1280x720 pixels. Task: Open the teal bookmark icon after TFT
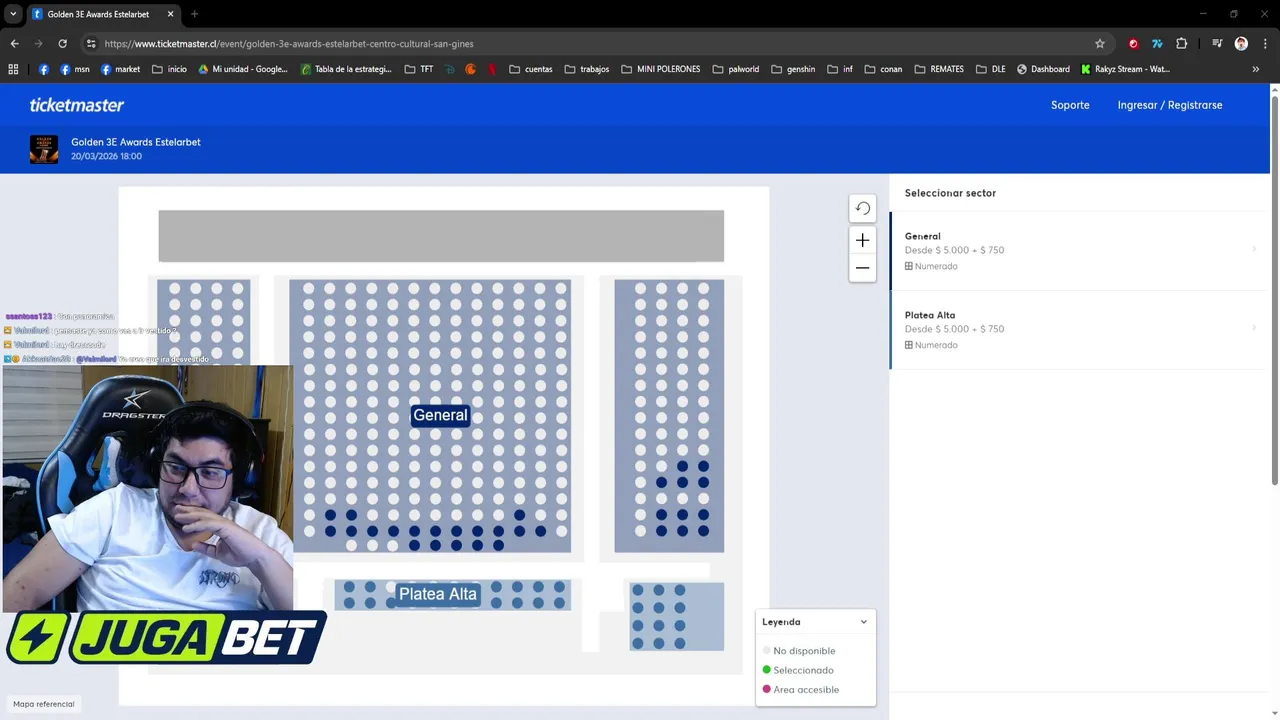tap(450, 69)
